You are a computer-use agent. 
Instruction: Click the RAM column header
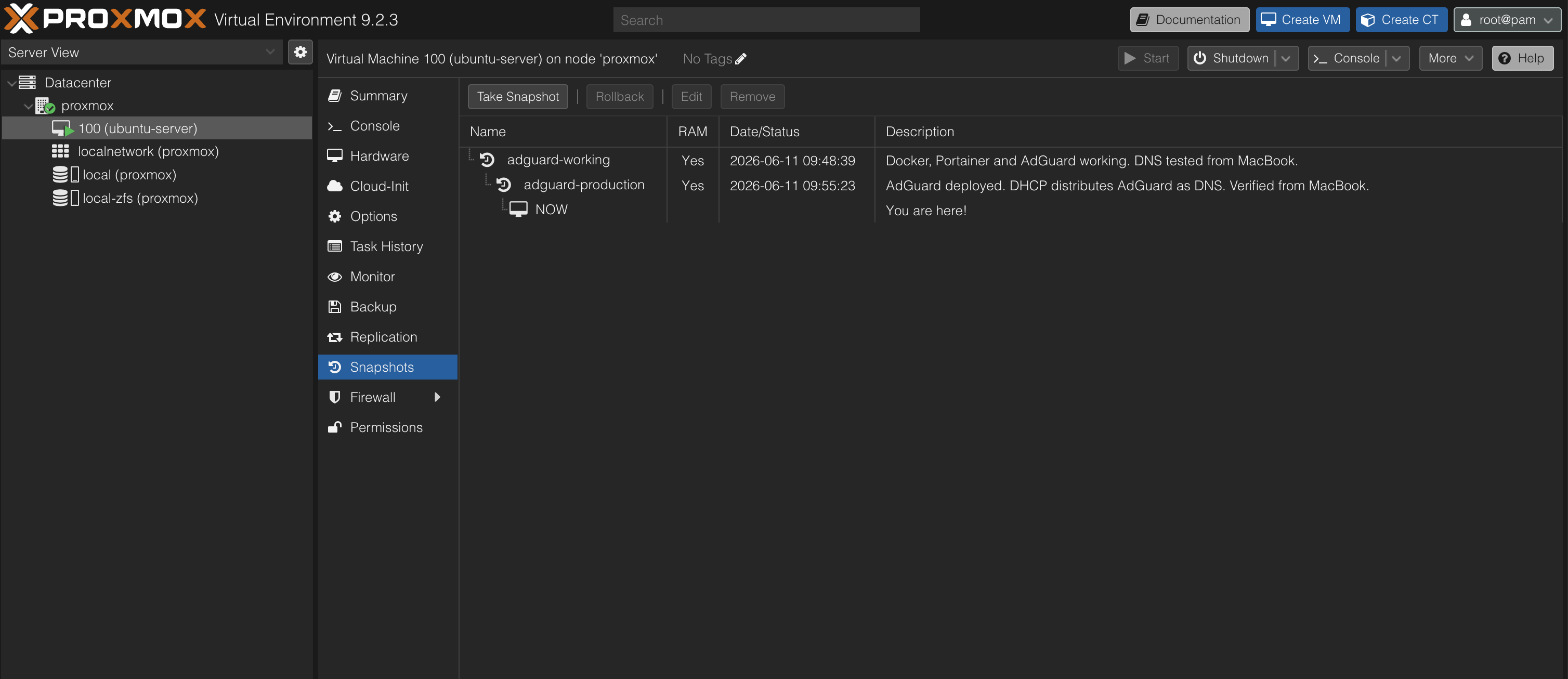point(692,132)
